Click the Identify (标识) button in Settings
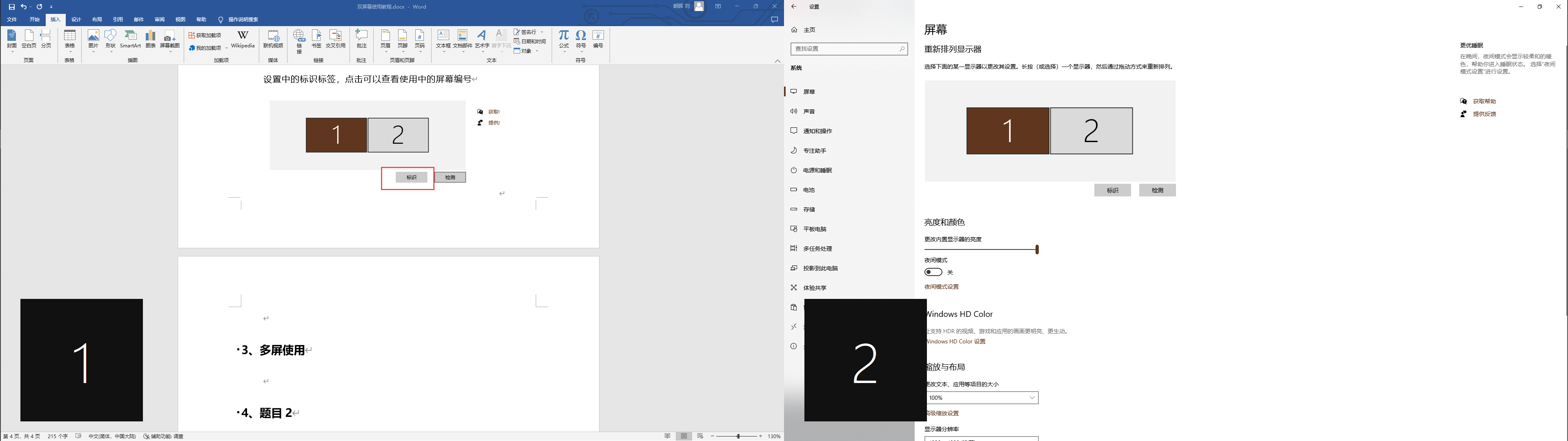Screen dimensions: 1568x441 (x=1112, y=191)
